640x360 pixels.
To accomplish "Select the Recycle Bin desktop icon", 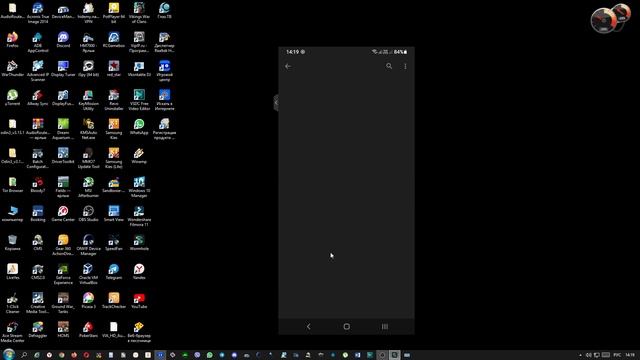I will [x=13, y=243].
